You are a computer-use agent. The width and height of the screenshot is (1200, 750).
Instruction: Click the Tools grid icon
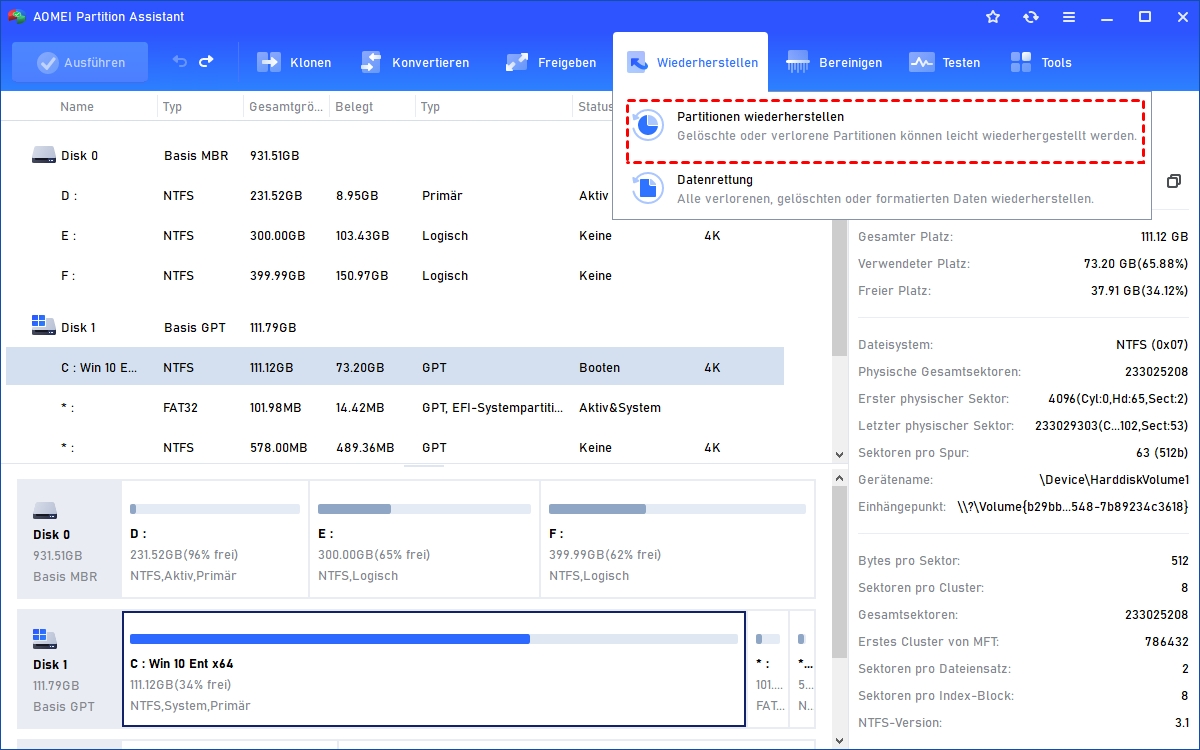coord(1021,62)
